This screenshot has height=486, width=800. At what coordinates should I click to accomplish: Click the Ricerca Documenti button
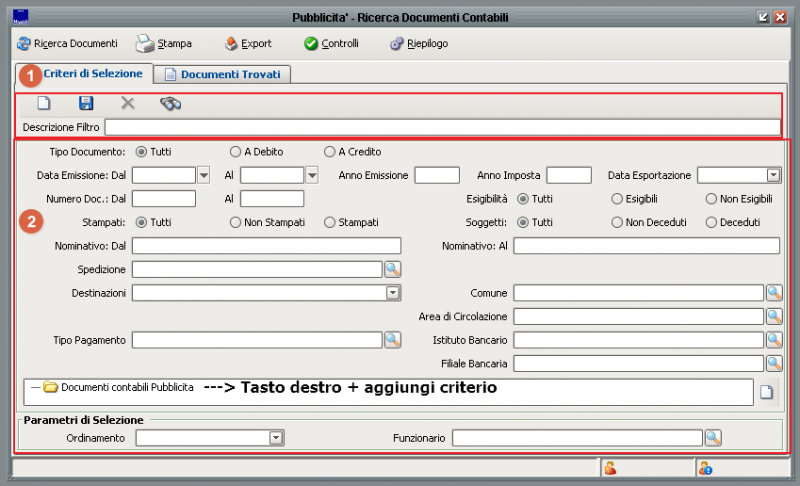[x=67, y=44]
